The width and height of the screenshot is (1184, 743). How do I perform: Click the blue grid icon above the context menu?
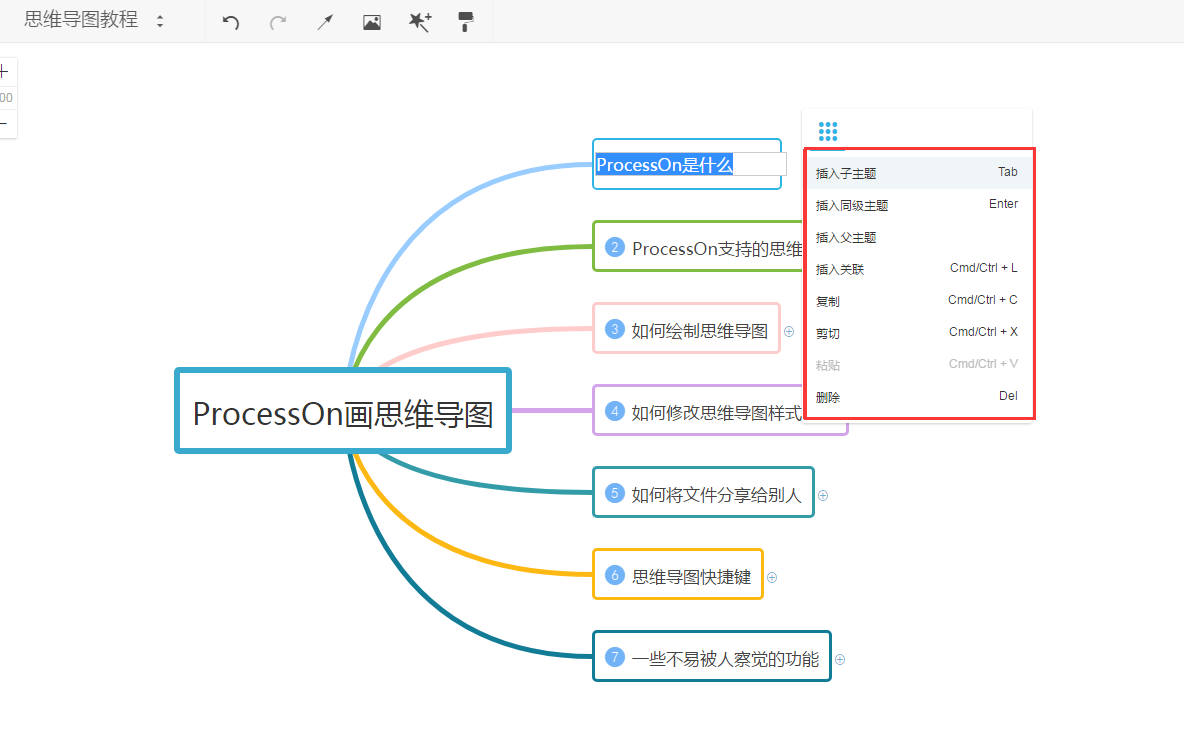pyautogui.click(x=828, y=130)
